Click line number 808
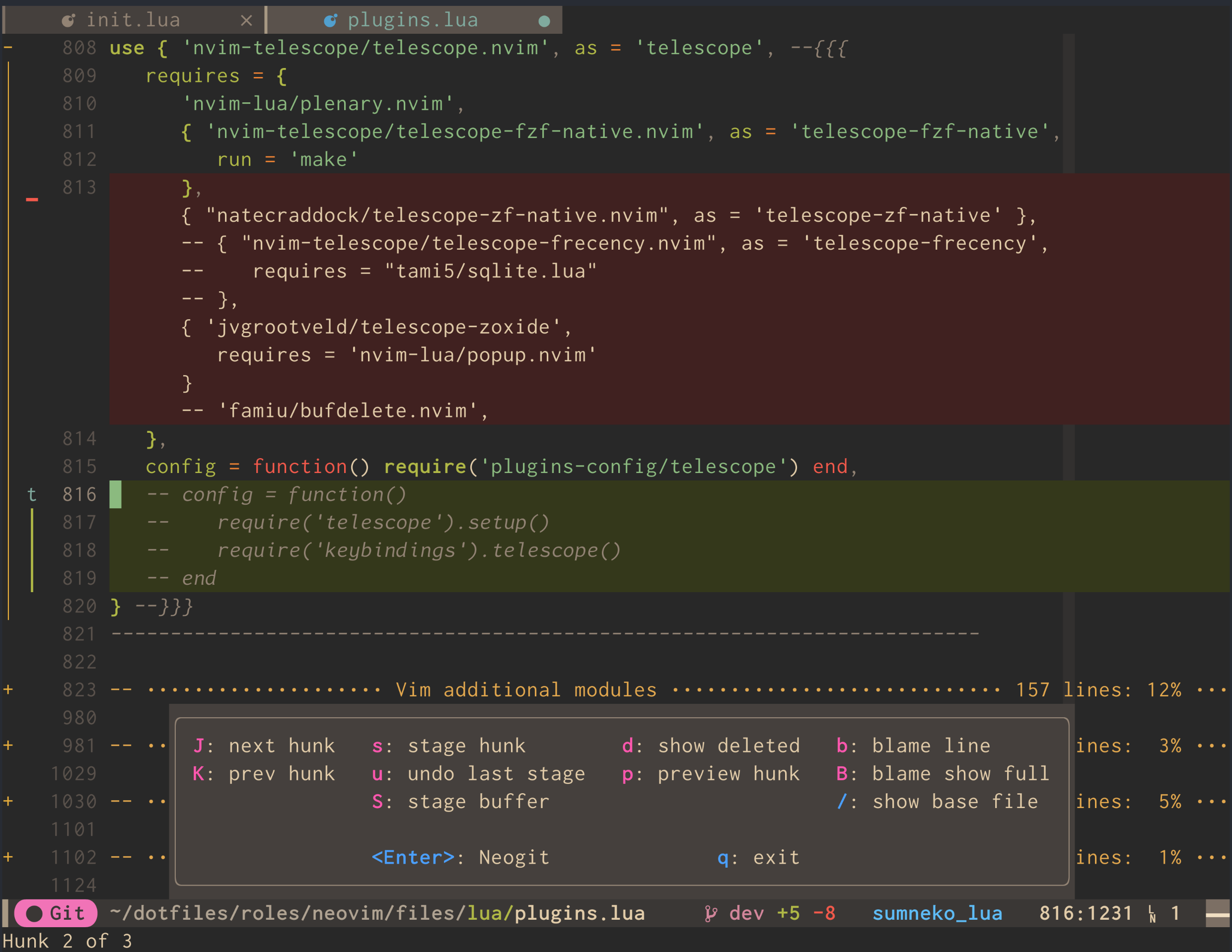The width and height of the screenshot is (1232, 952). (79, 48)
